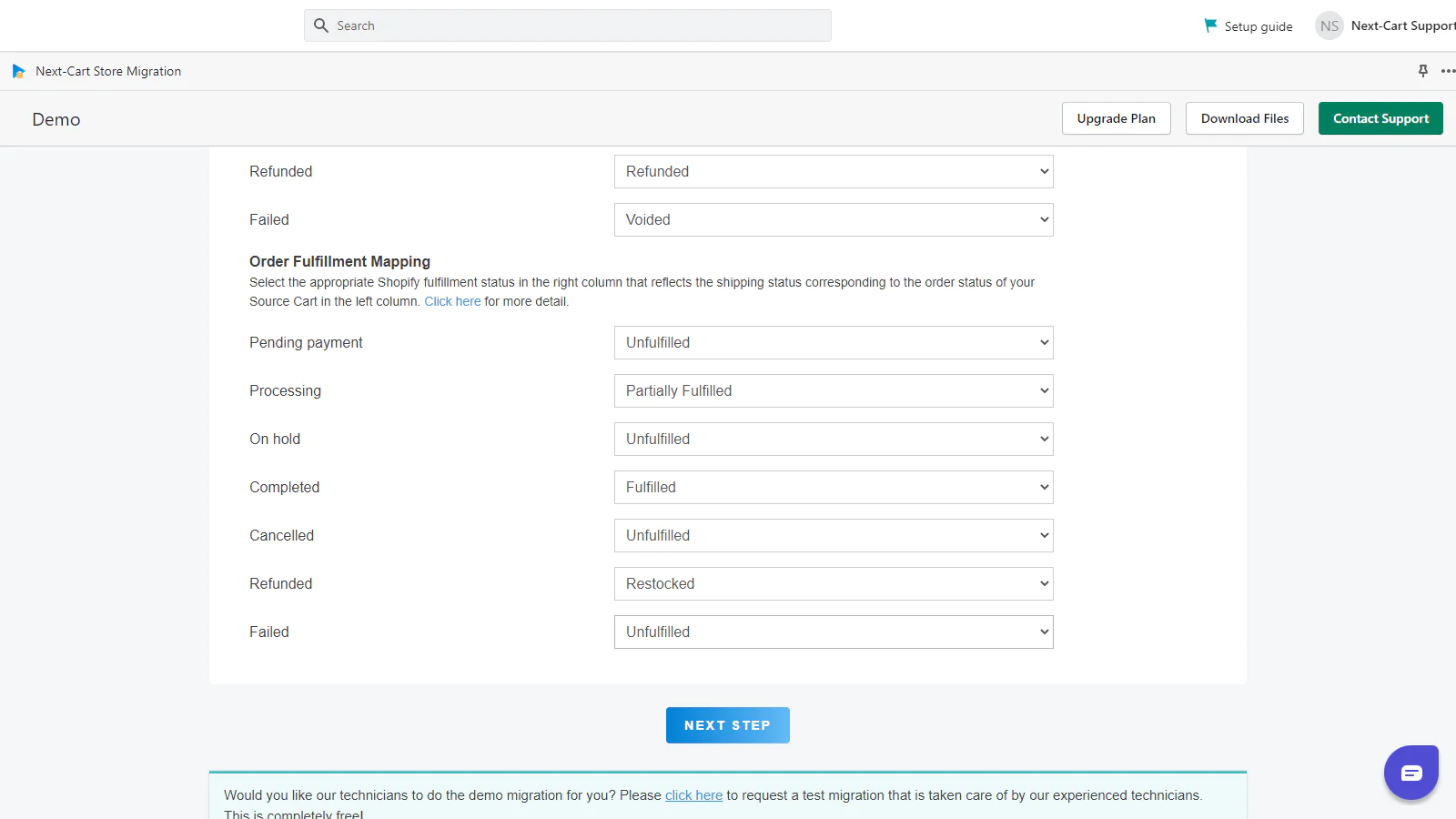Expand the Processing fulfillment dropdown
The height and width of the screenshot is (819, 1456).
[833, 391]
